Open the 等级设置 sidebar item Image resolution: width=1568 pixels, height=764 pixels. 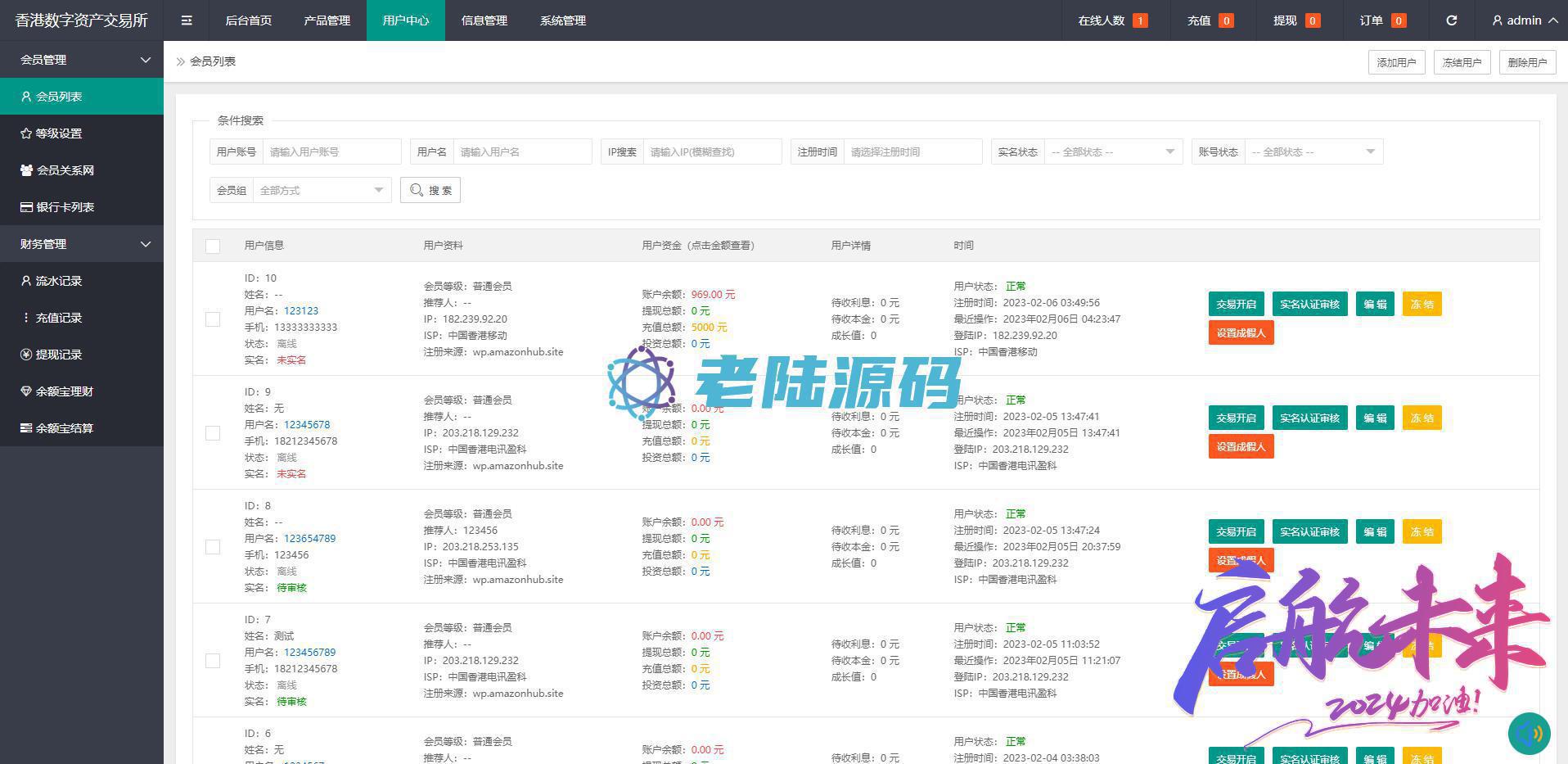coord(82,133)
